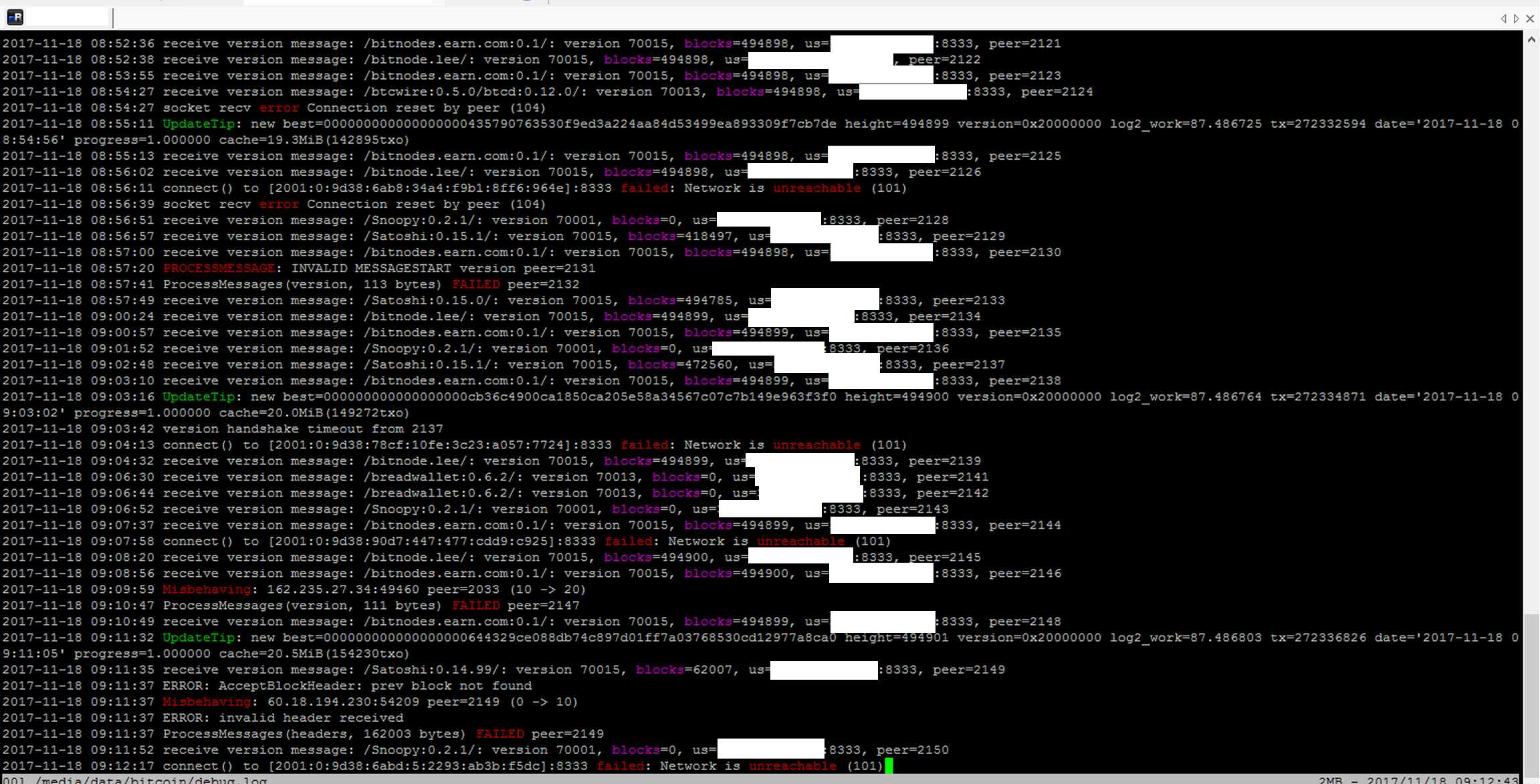1540x784 pixels.
Task: Click the green terminal cursor block
Action: (889, 766)
